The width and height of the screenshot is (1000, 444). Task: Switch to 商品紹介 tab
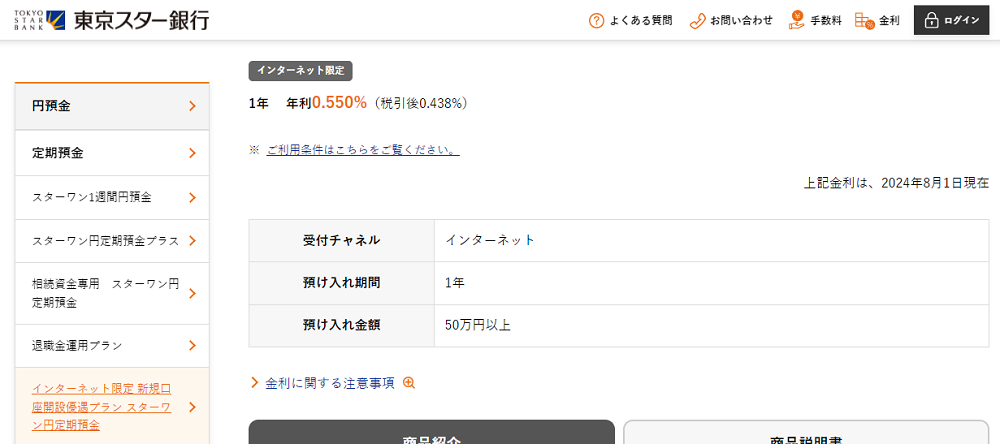431,432
